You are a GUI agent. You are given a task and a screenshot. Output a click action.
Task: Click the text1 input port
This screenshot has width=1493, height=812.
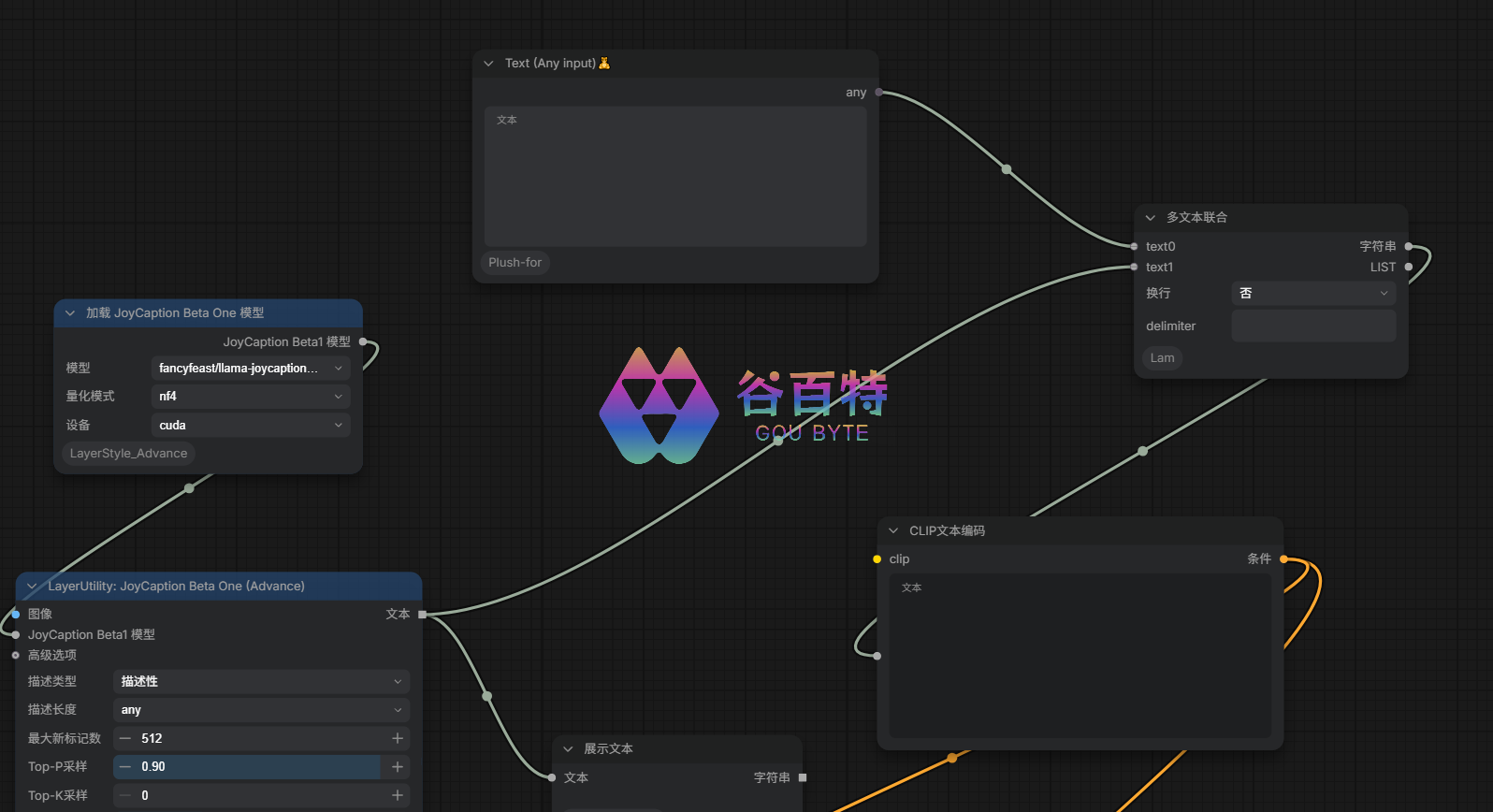[1135, 268]
